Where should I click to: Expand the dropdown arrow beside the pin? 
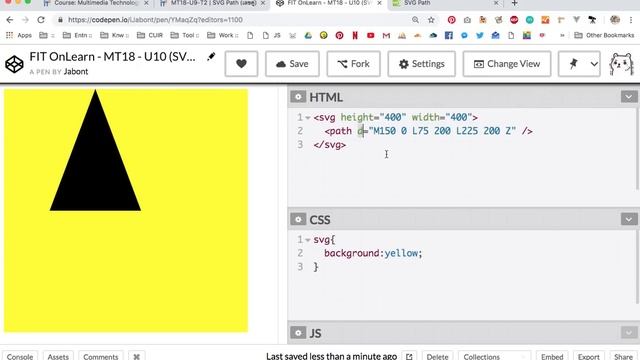[594, 64]
